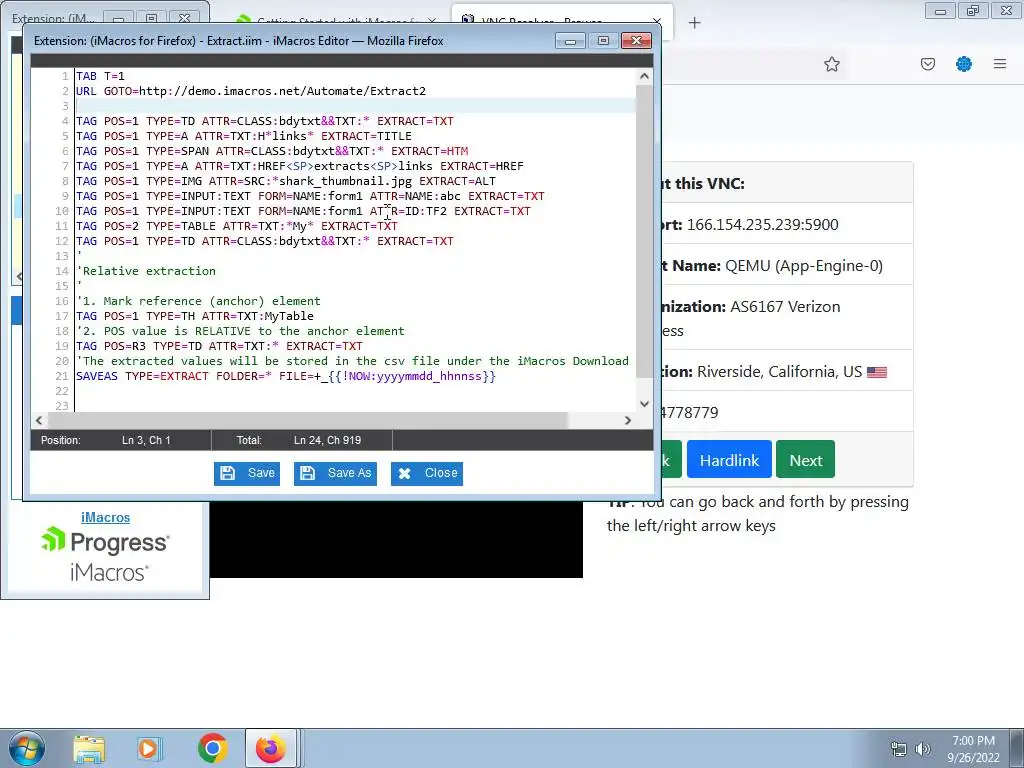Click the QEMU (App-Engine-0) name text
The height and width of the screenshot is (768, 1024).
(x=803, y=266)
